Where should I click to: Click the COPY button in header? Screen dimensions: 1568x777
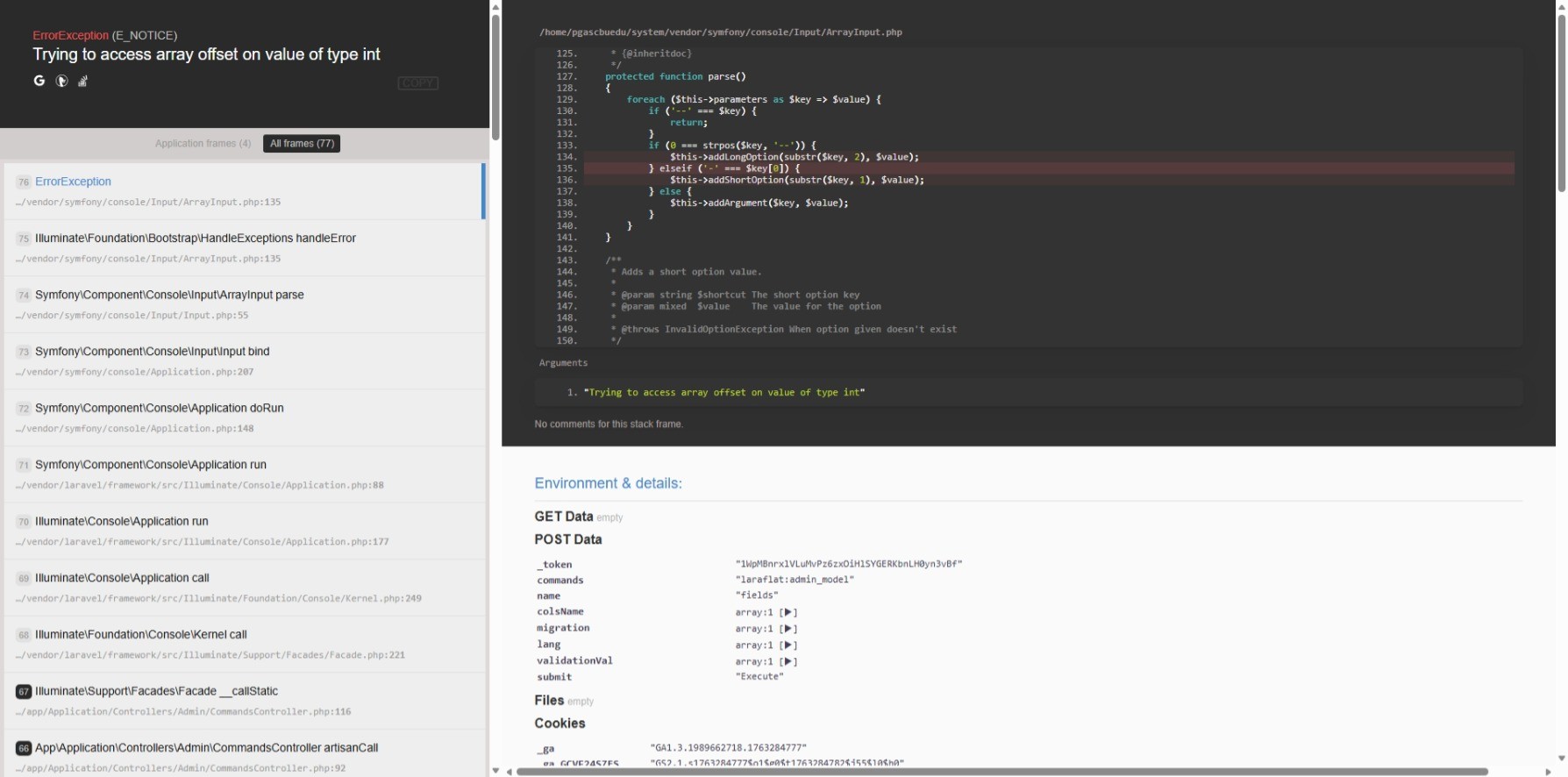tap(417, 83)
